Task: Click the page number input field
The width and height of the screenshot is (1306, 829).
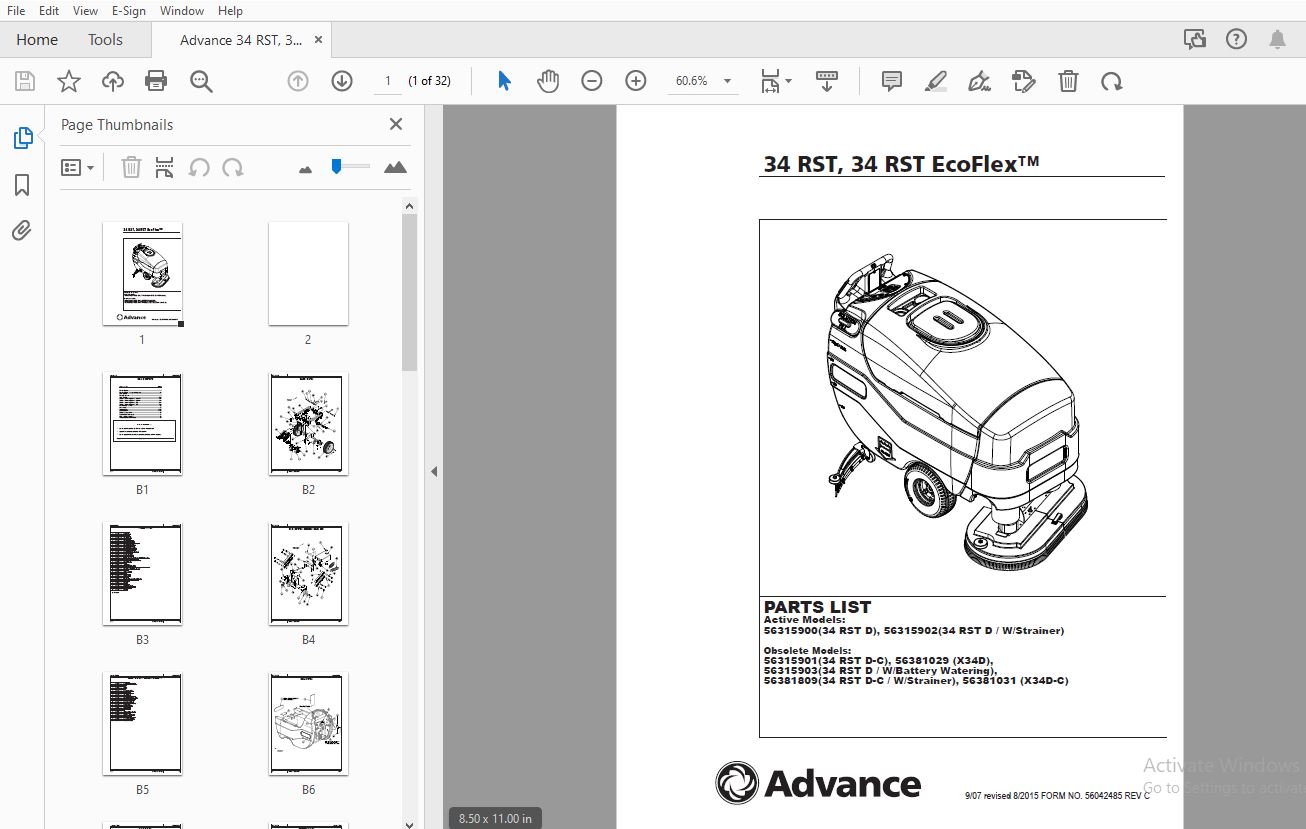Action: (x=387, y=81)
